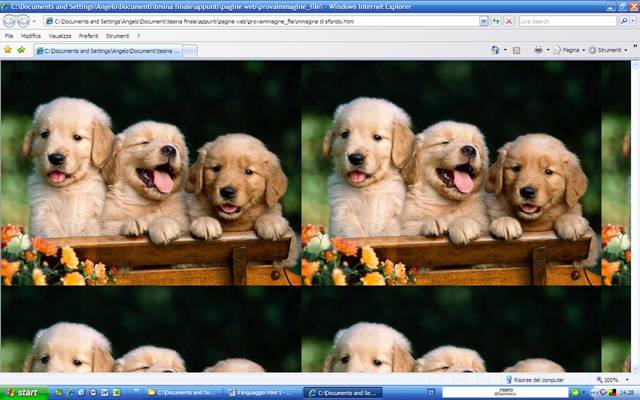Click the browser Back arrow button
The width and height of the screenshot is (640, 400).
coord(9,21)
